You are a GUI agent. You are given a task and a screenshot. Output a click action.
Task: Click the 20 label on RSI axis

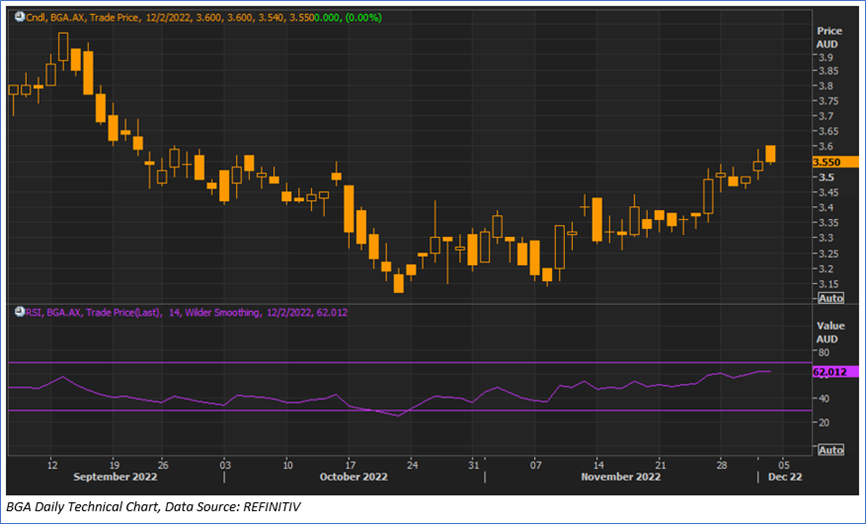click(x=824, y=422)
